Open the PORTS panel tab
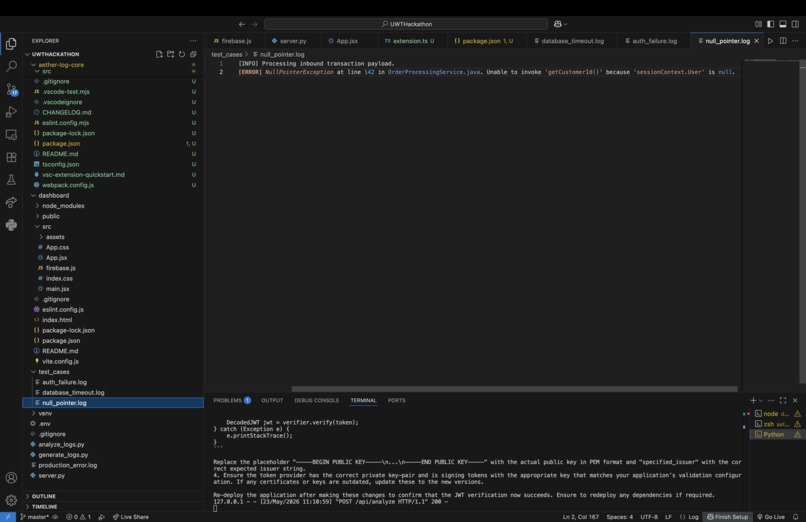Screen dimensions: 806x522 pyautogui.click(x=396, y=400)
